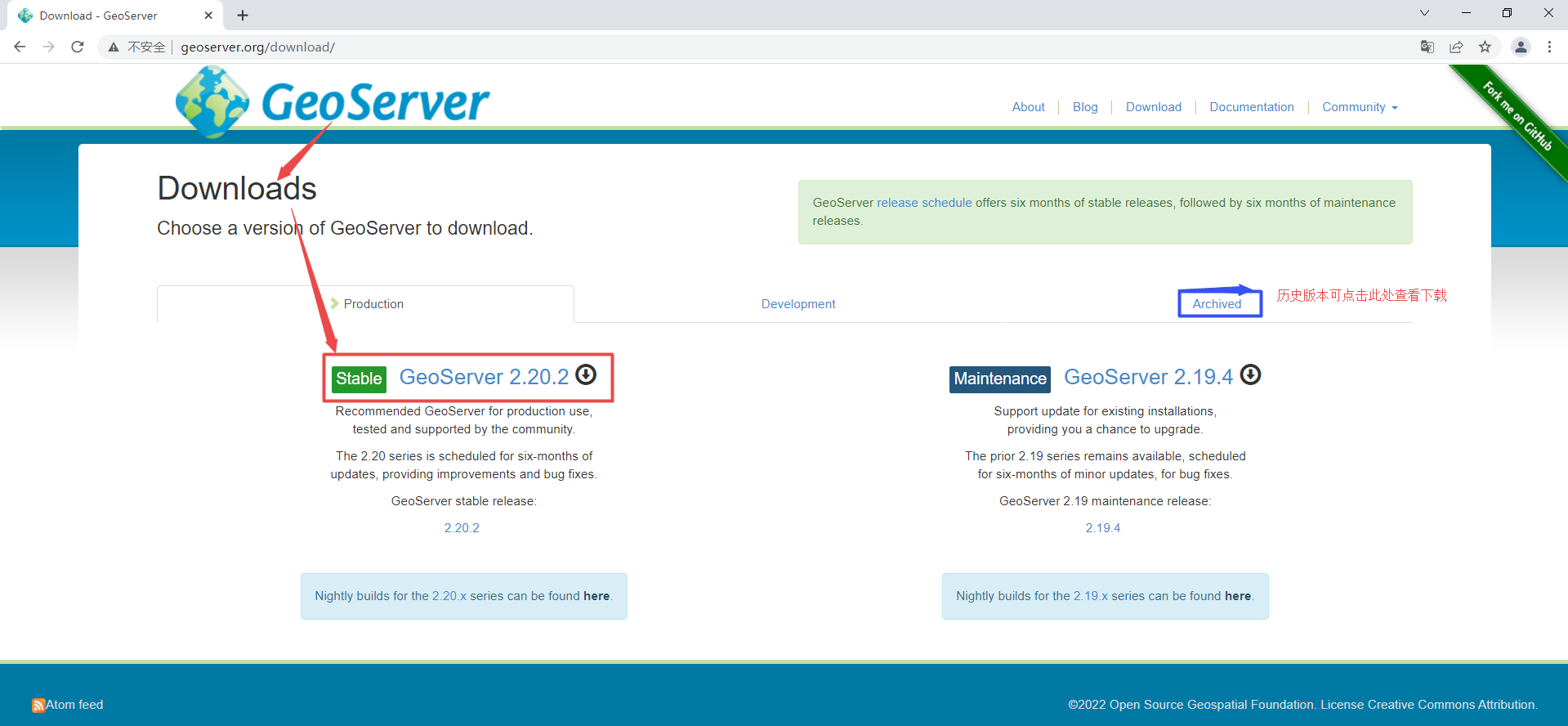Click "GeoServer stable release:" text

tap(464, 501)
